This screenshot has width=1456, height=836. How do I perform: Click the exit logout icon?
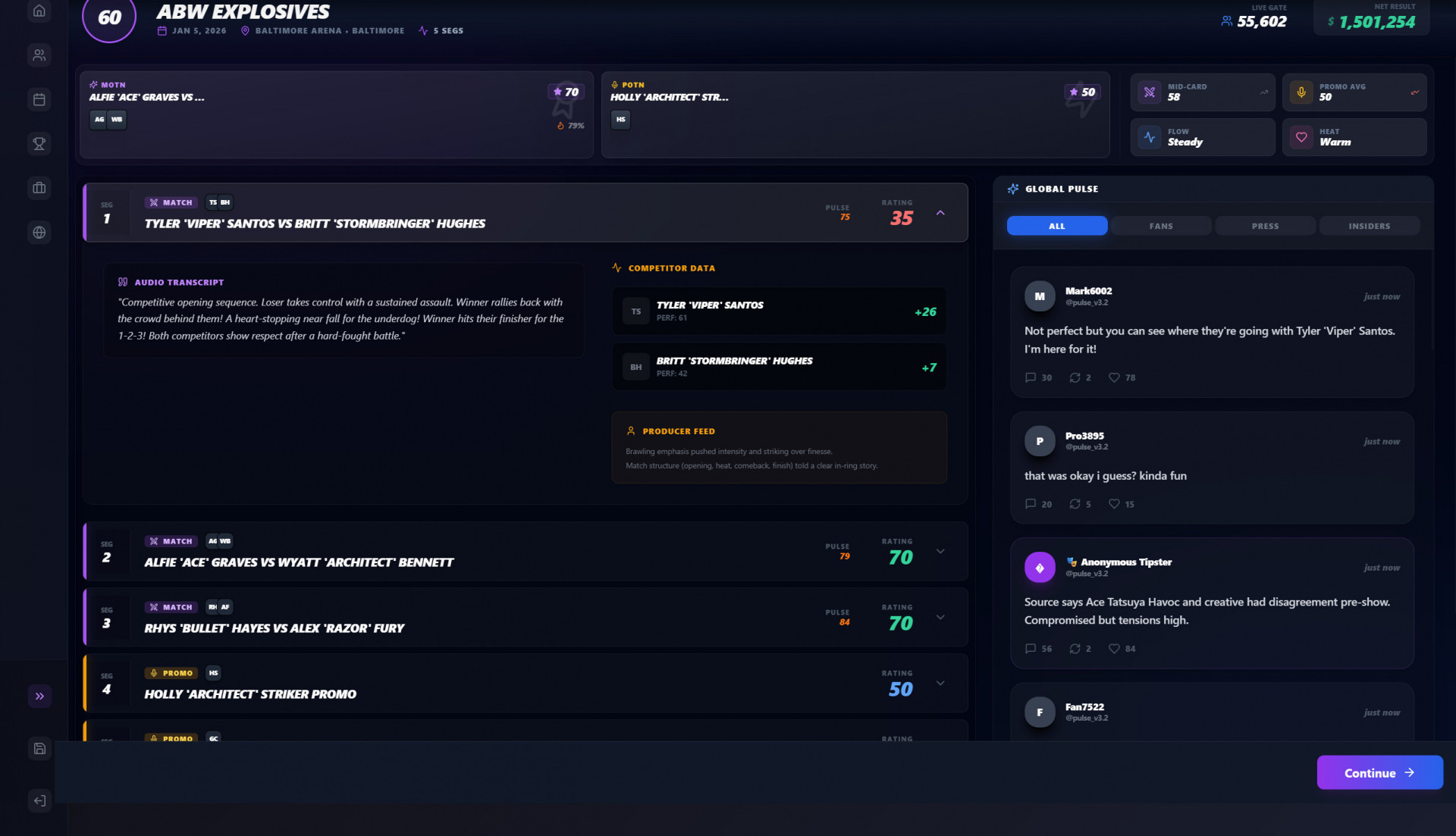coord(39,800)
